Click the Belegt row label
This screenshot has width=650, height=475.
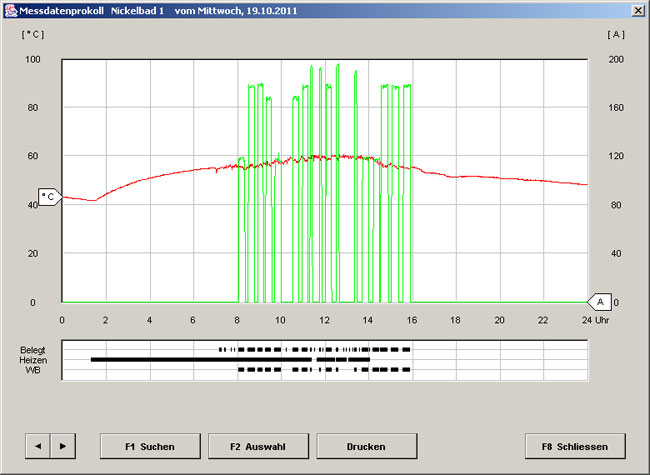(32, 350)
